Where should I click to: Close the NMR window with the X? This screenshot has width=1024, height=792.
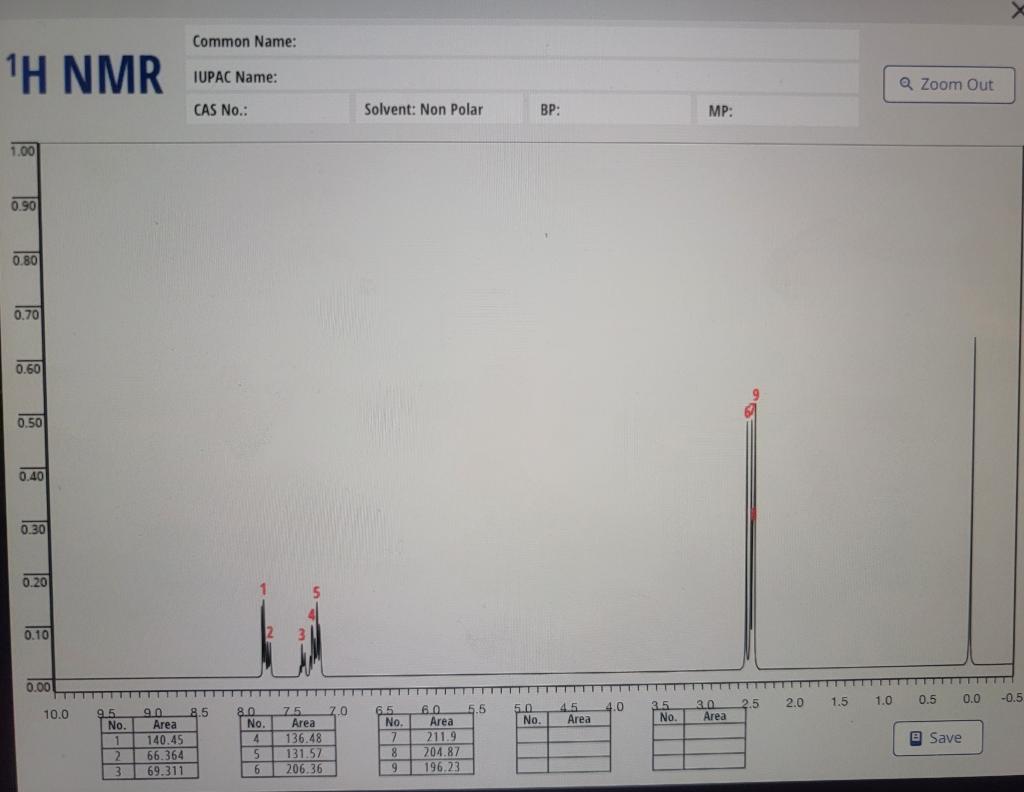pyautogui.click(x=1015, y=11)
